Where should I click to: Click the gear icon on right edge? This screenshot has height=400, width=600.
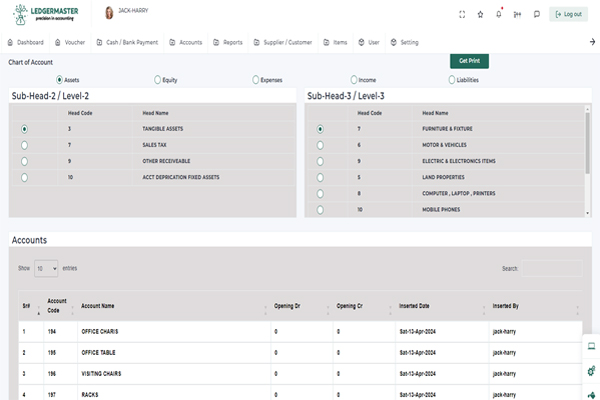pos(591,371)
